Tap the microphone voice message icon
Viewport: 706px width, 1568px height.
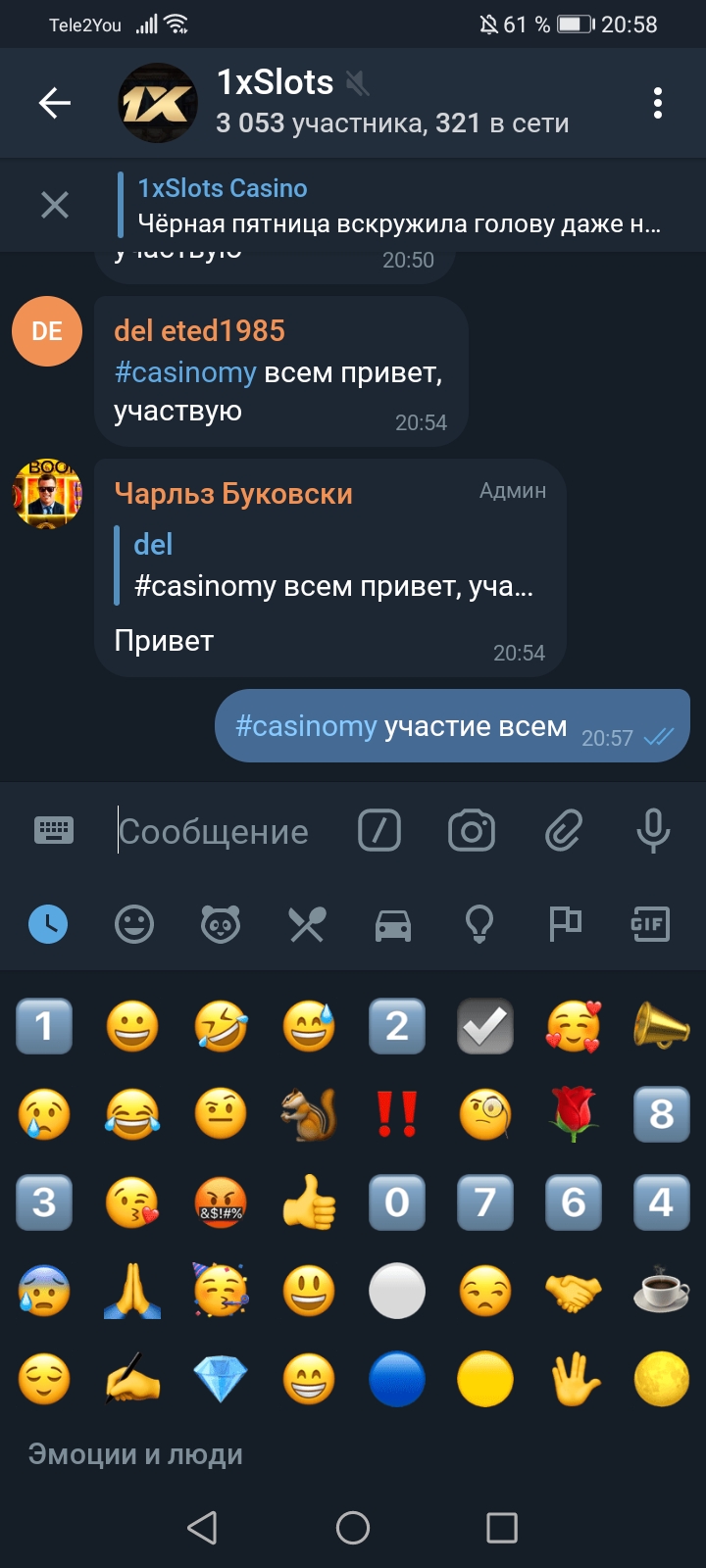point(653,831)
